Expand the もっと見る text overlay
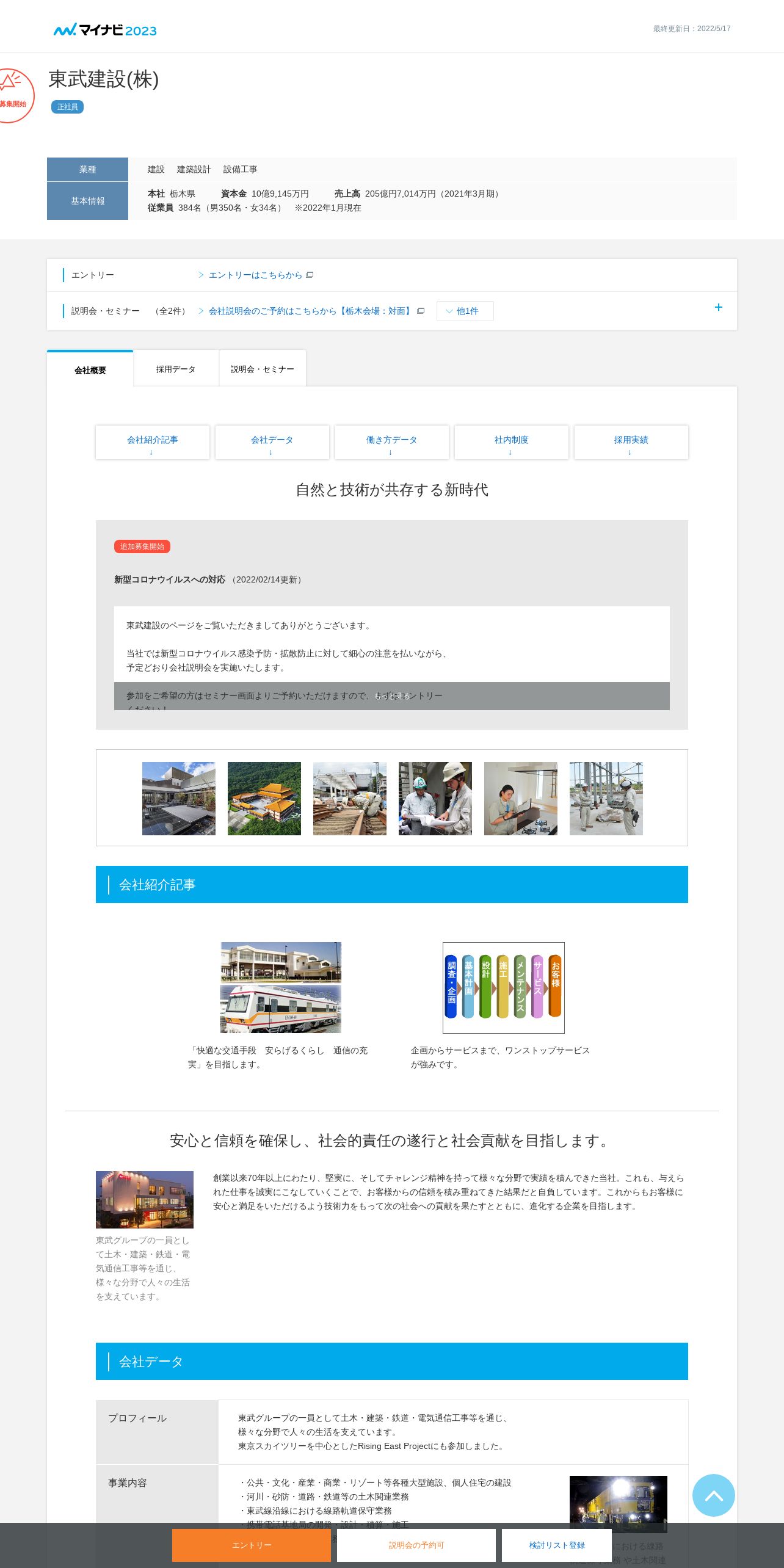Screen dimensions: 784x1568 pyautogui.click(x=392, y=696)
